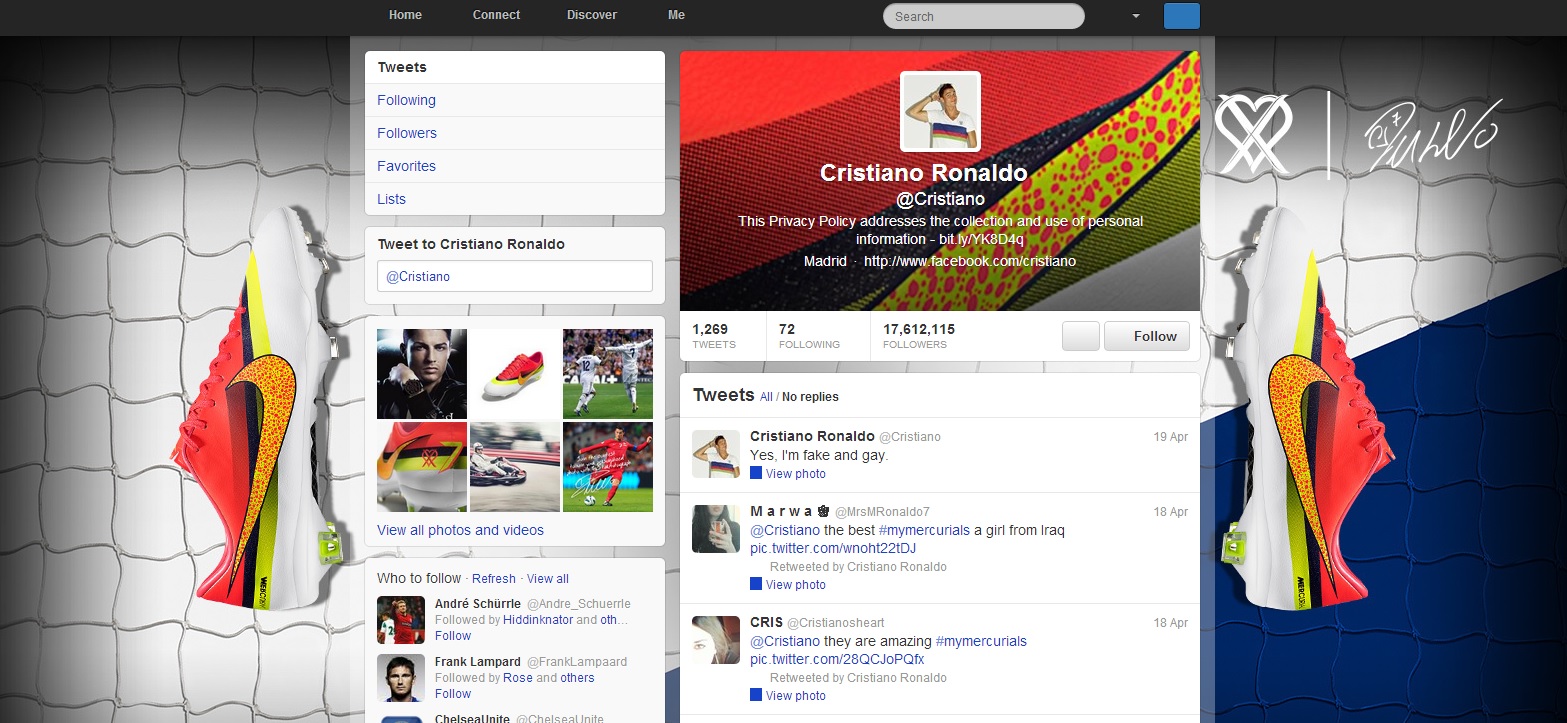
Task: Switch tweets filter to No replies
Action: point(810,397)
